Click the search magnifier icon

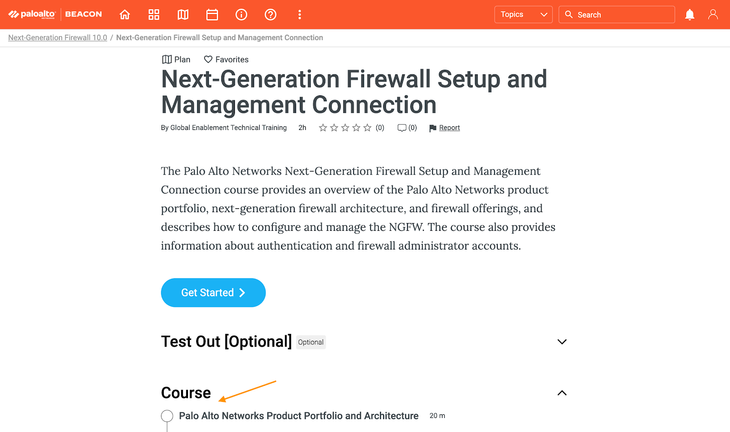568,14
